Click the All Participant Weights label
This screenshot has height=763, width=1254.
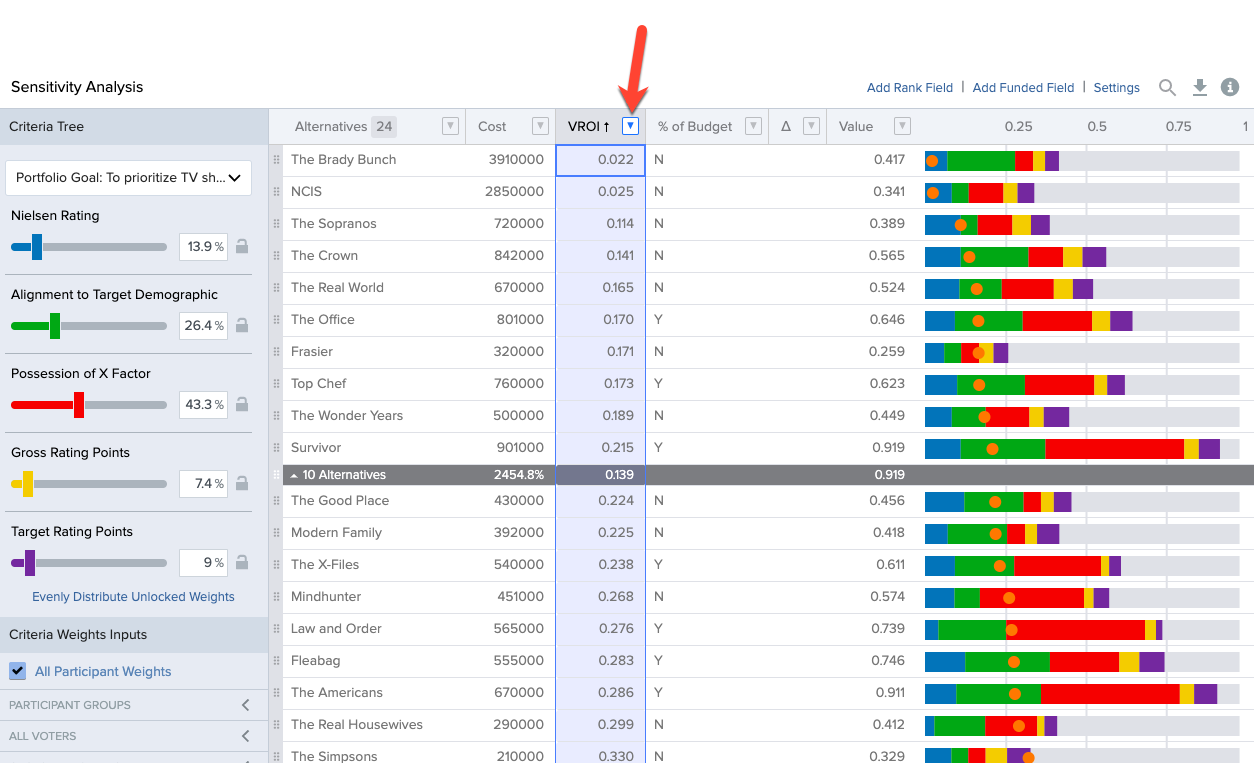click(x=103, y=672)
